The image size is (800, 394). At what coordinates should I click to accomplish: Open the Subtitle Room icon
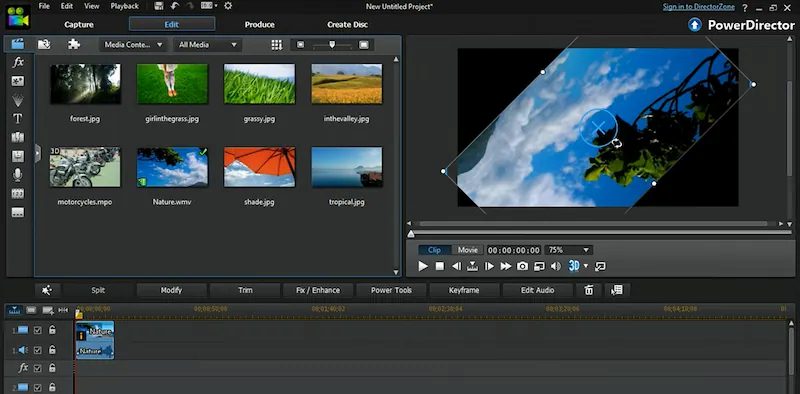18,212
